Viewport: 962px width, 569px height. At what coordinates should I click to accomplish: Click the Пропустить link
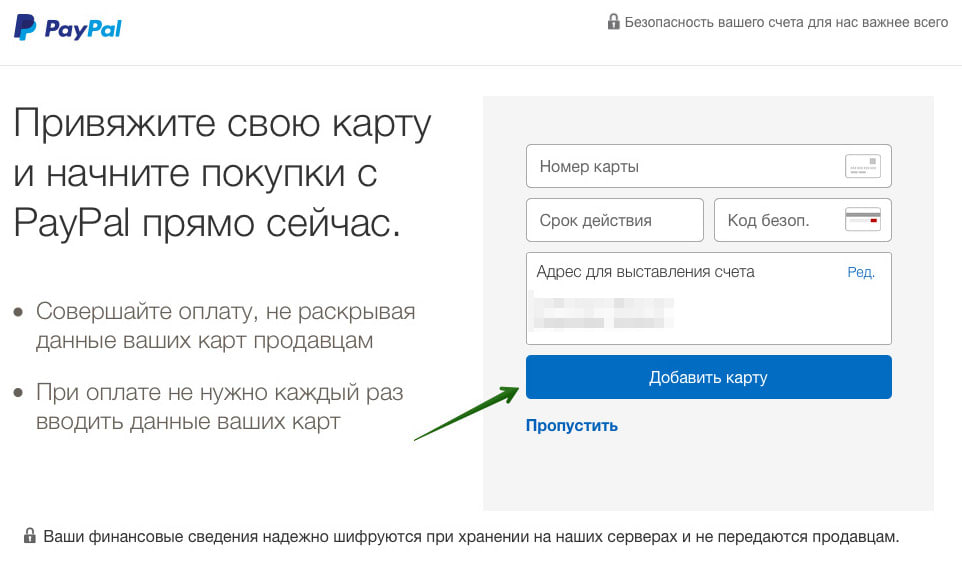(572, 425)
